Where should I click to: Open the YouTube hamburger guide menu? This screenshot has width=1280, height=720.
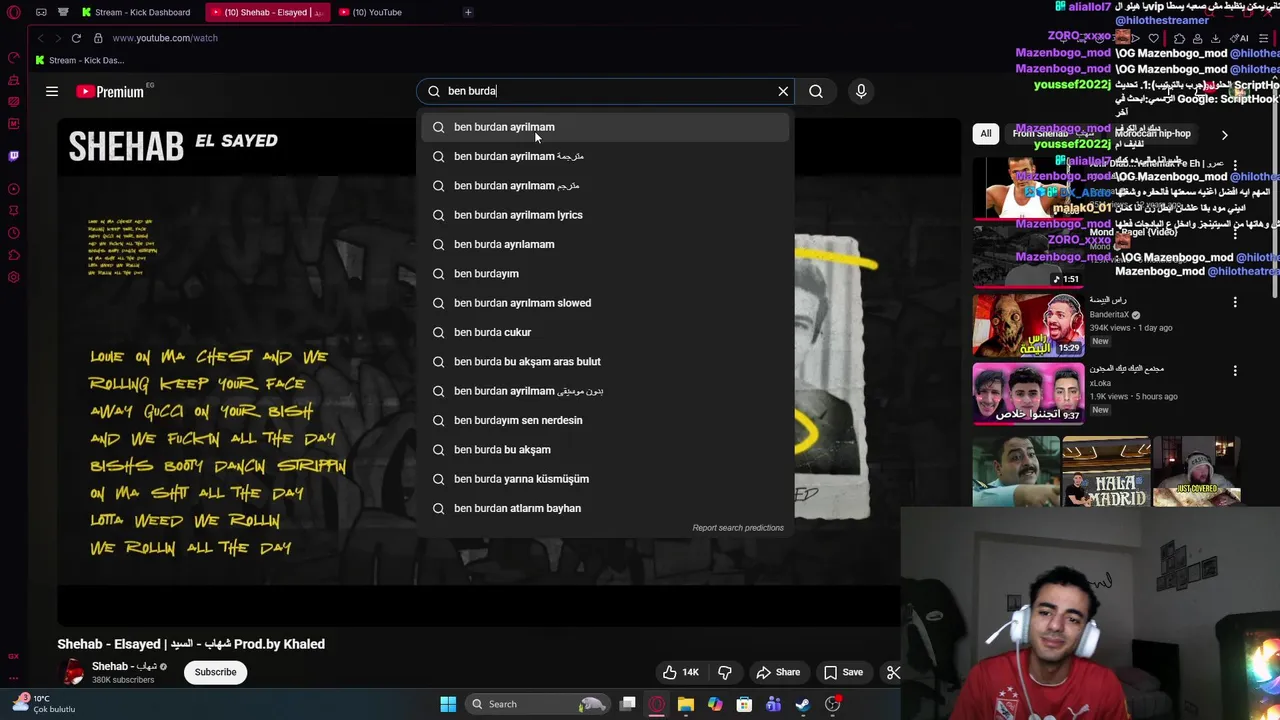pyautogui.click(x=52, y=91)
